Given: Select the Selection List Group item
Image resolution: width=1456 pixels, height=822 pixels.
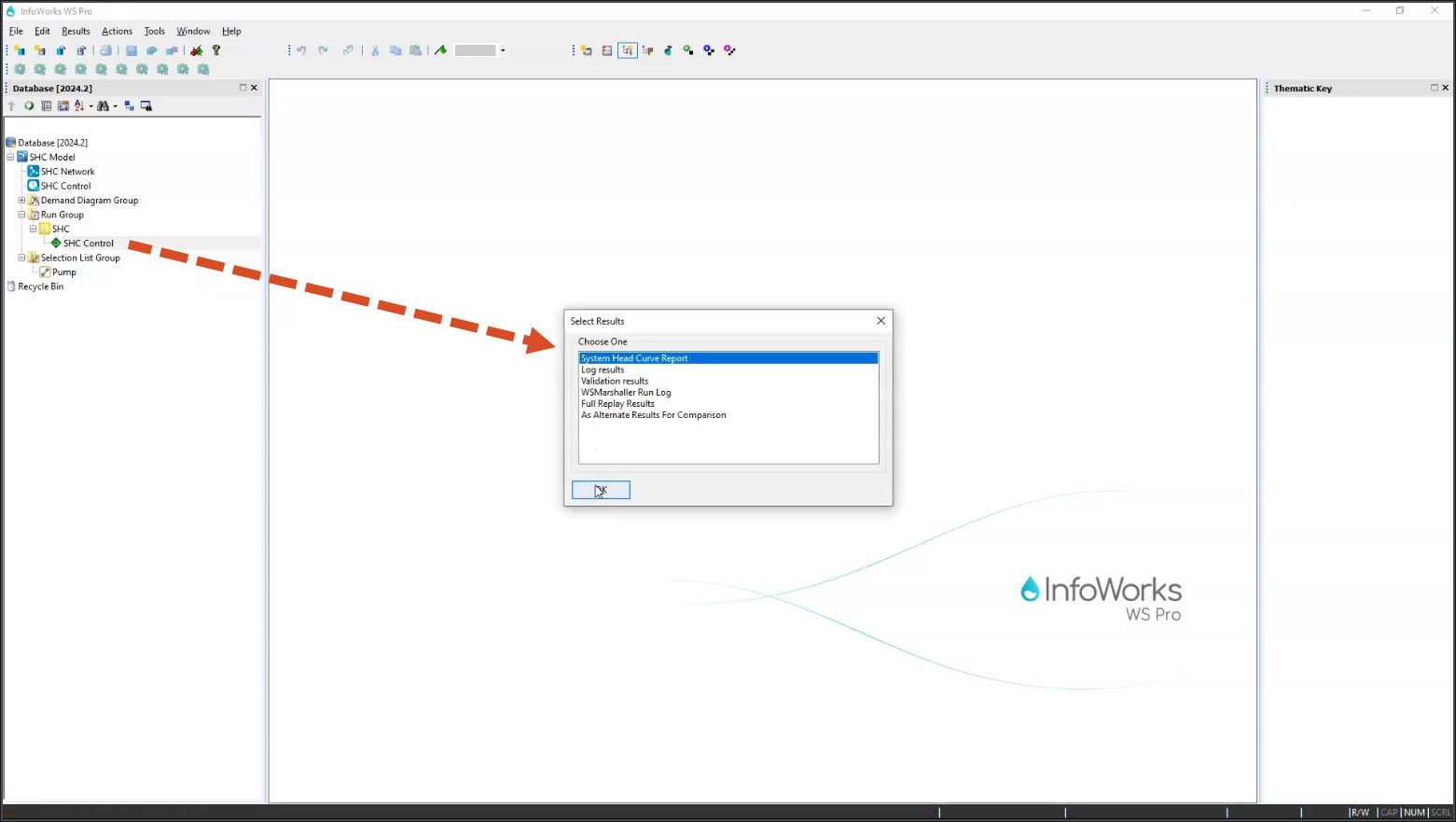Looking at the screenshot, I should coord(80,258).
